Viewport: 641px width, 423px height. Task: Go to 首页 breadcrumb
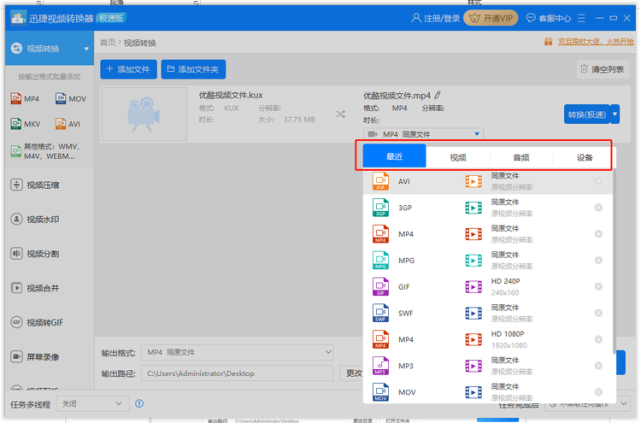tap(108, 43)
